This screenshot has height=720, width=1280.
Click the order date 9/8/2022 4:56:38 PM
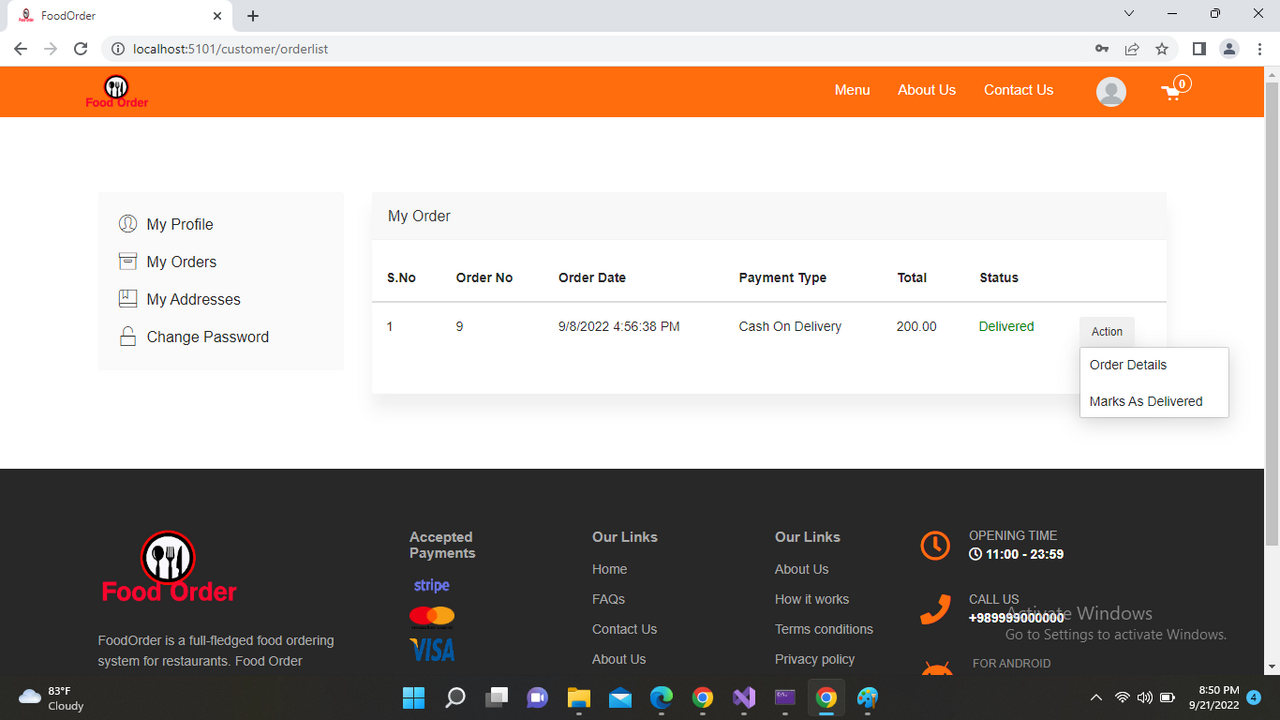(x=619, y=327)
